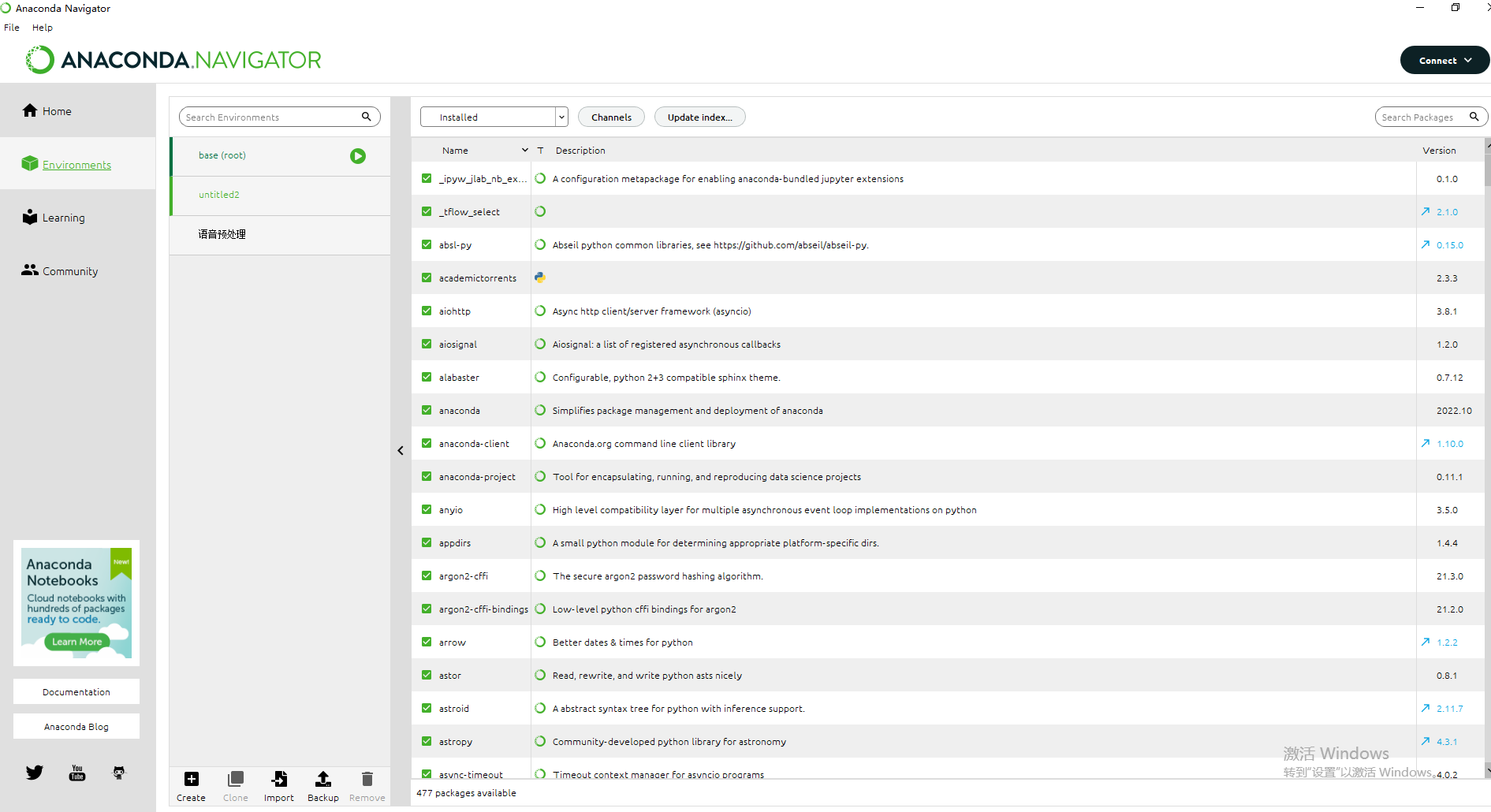The image size is (1491, 812).
Task: Open the Help menu
Action: point(43,28)
